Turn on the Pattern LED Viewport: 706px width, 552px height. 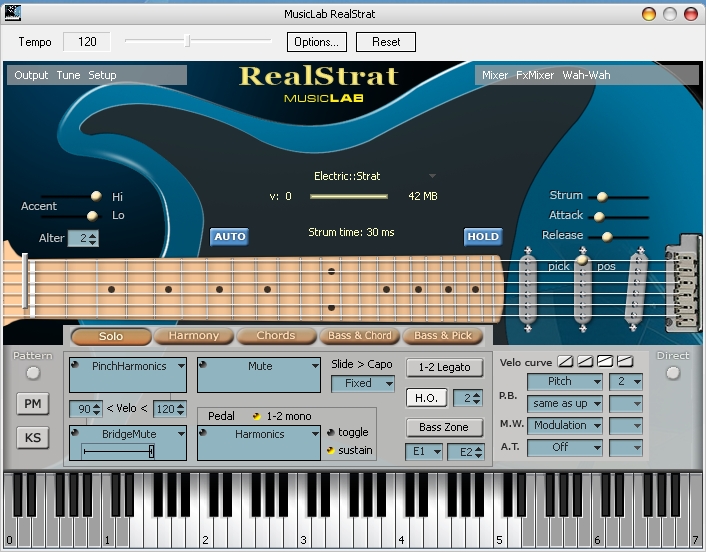tap(33, 373)
